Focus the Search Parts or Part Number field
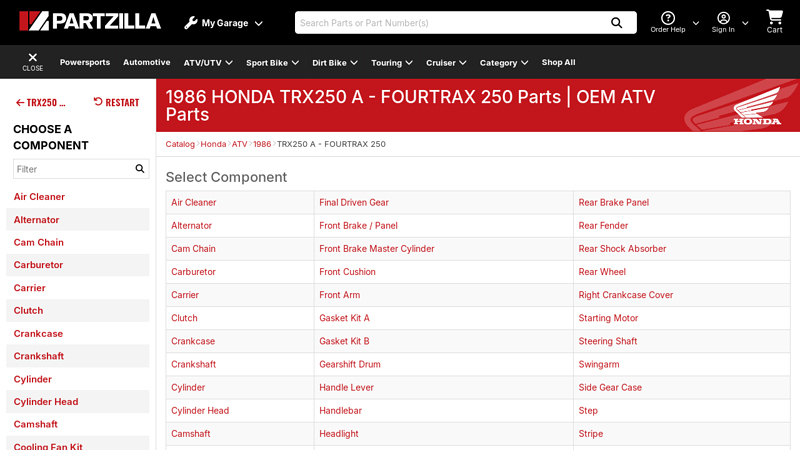800x450 pixels. coord(452,23)
